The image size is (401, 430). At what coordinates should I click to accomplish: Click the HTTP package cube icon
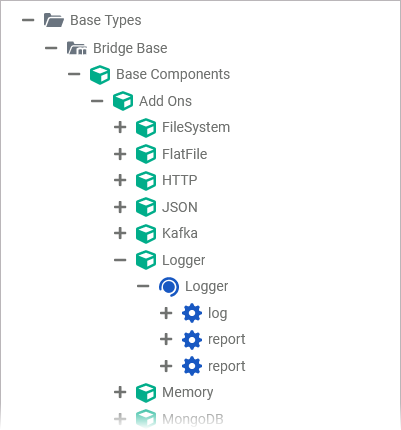pos(146,181)
